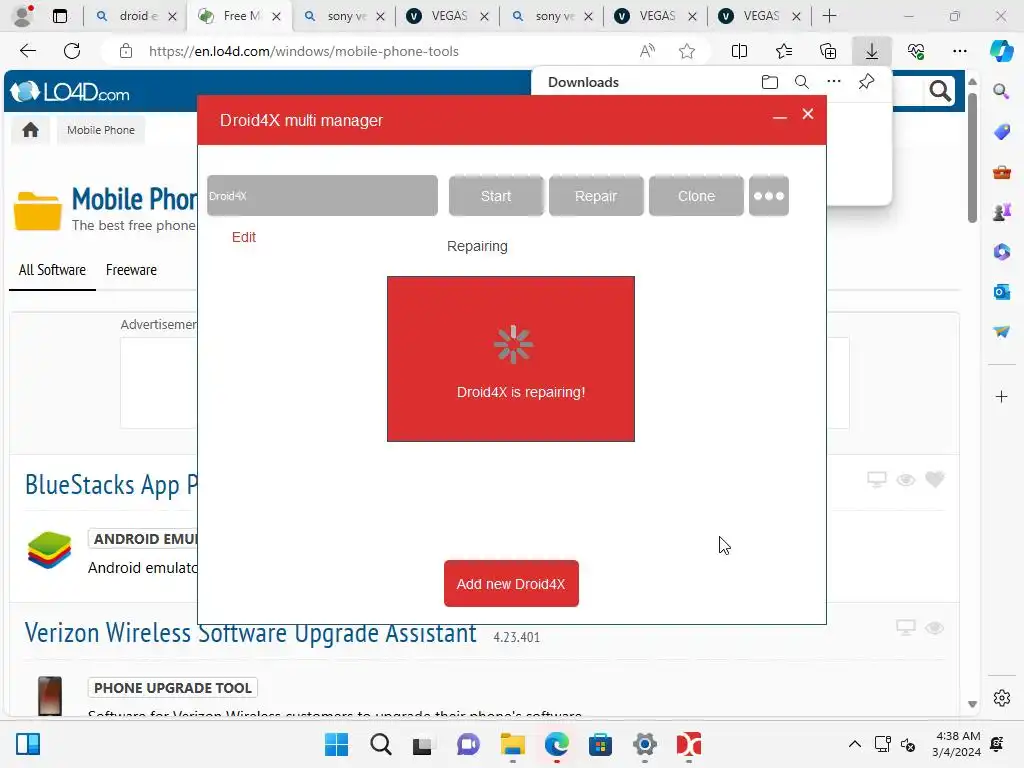Open Windows Start menu

pyautogui.click(x=336, y=744)
